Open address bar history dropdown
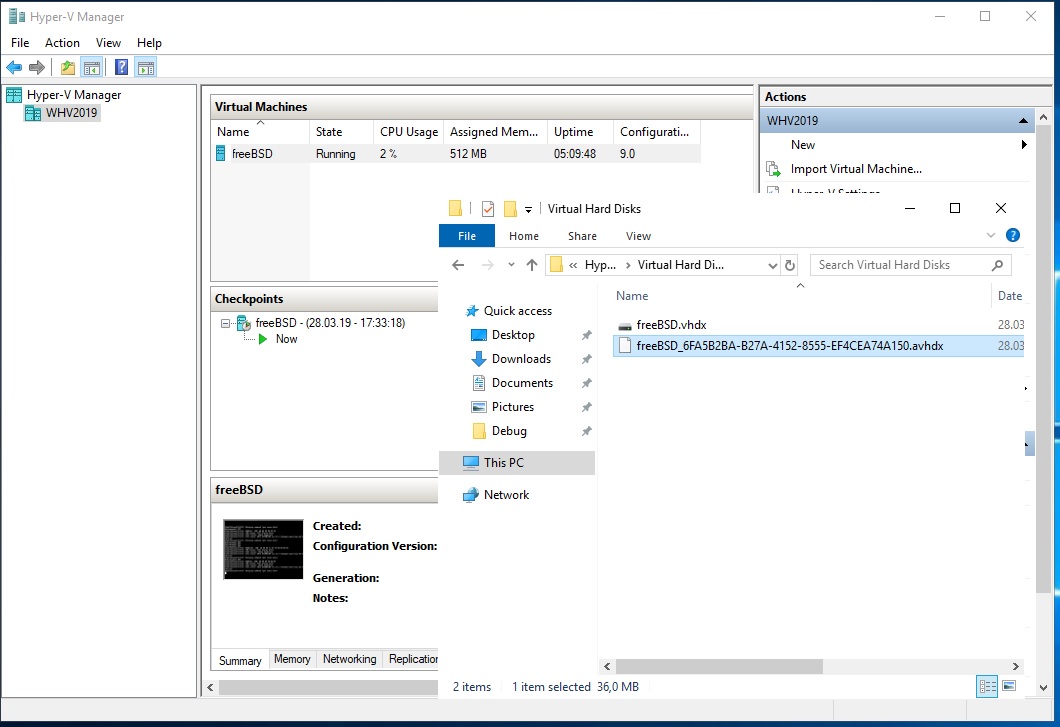 pyautogui.click(x=773, y=266)
